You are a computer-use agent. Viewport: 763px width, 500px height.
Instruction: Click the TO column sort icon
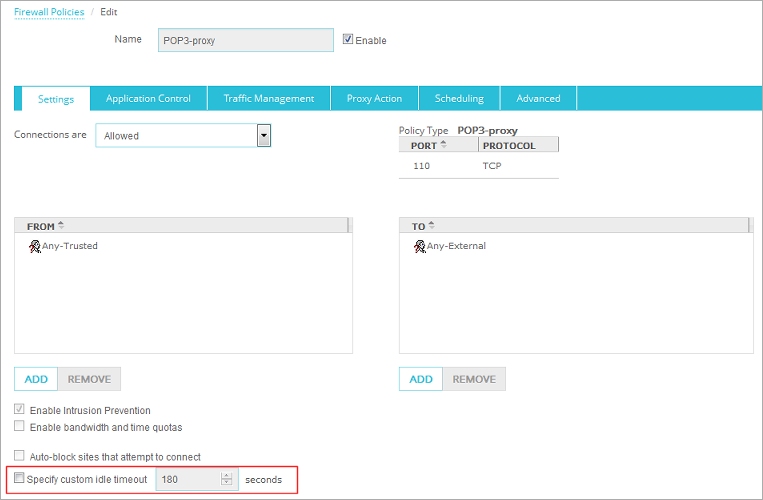tap(431, 226)
